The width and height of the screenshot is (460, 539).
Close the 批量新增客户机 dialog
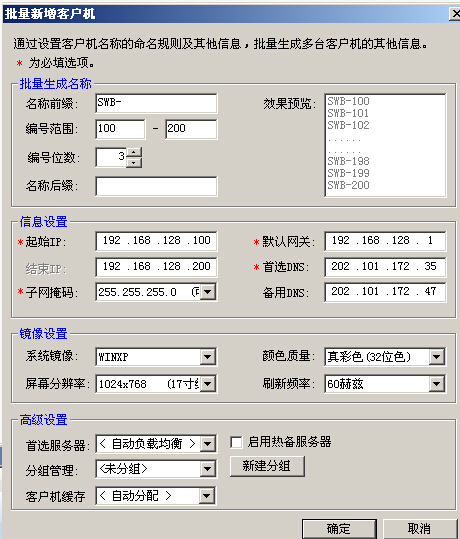tap(455, 14)
